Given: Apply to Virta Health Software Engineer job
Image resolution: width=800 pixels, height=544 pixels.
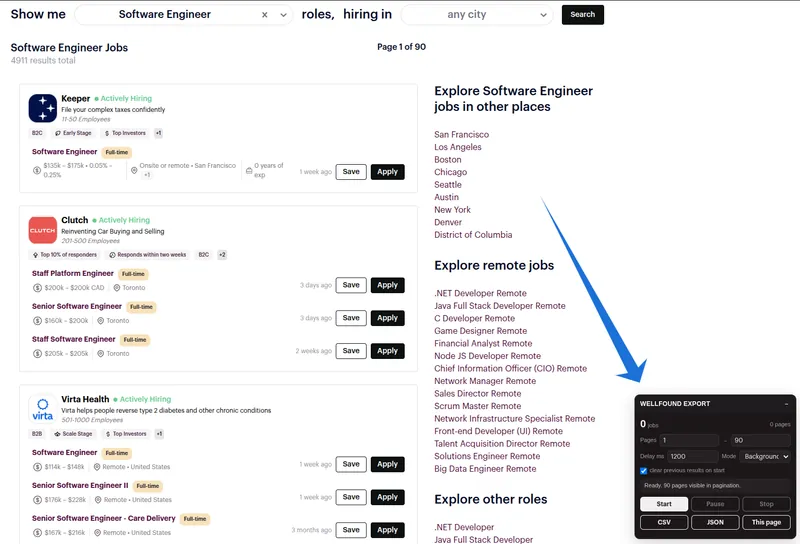Looking at the screenshot, I should 387,464.
